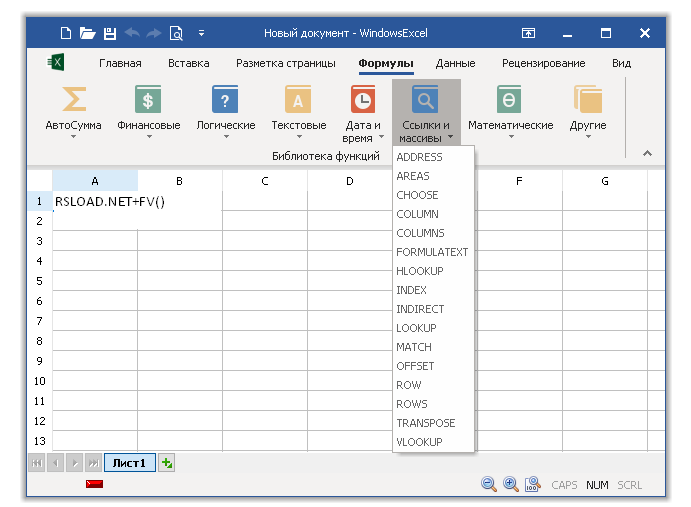Image resolution: width=691 pixels, height=507 pixels.
Task: Click the ribbon display options icon in the title bar
Action: point(528,33)
